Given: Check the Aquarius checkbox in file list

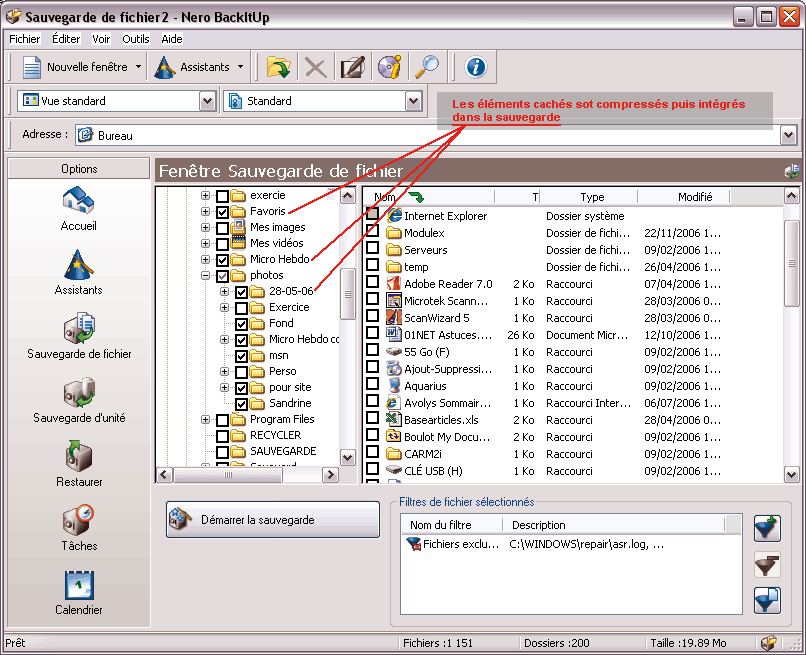Looking at the screenshot, I should click(x=372, y=385).
